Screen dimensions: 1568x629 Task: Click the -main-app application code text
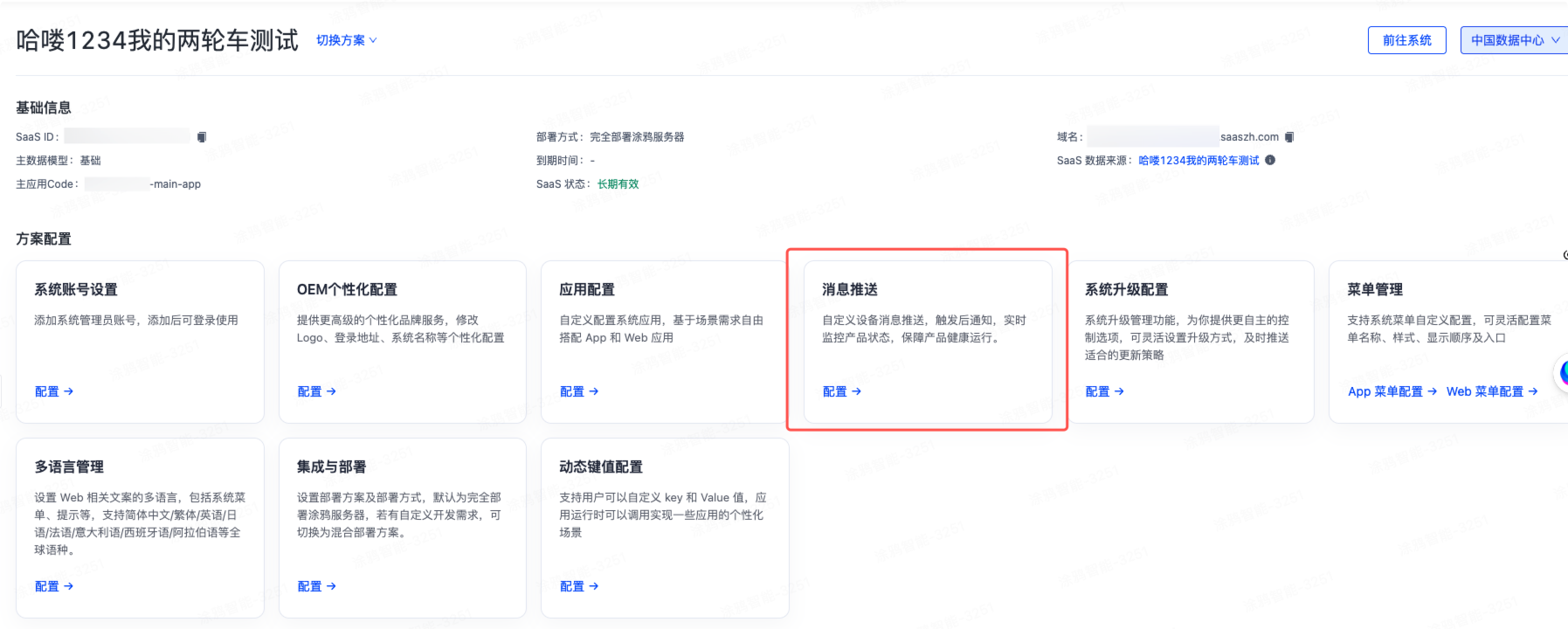[175, 184]
